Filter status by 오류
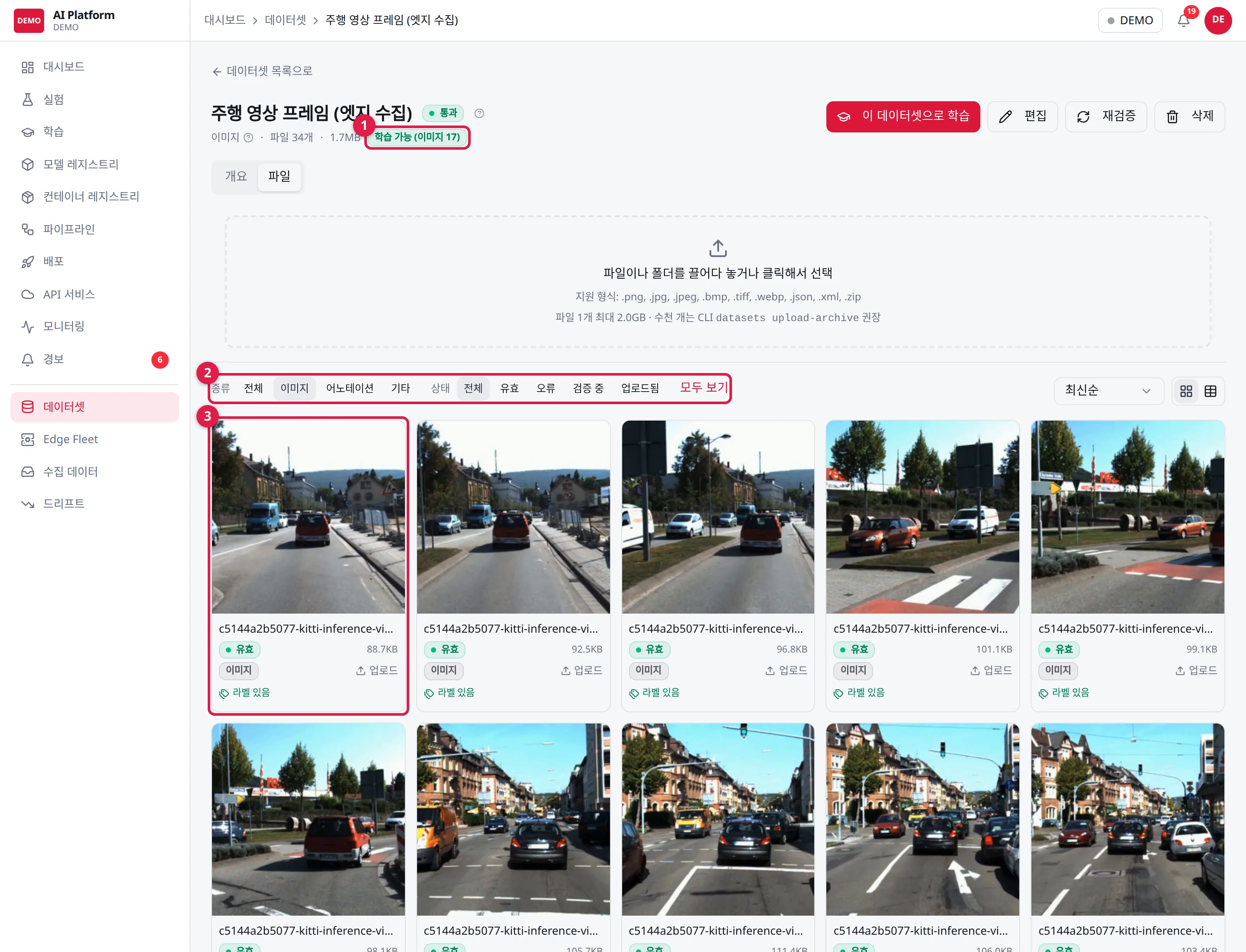The height and width of the screenshot is (952, 1246). (546, 388)
